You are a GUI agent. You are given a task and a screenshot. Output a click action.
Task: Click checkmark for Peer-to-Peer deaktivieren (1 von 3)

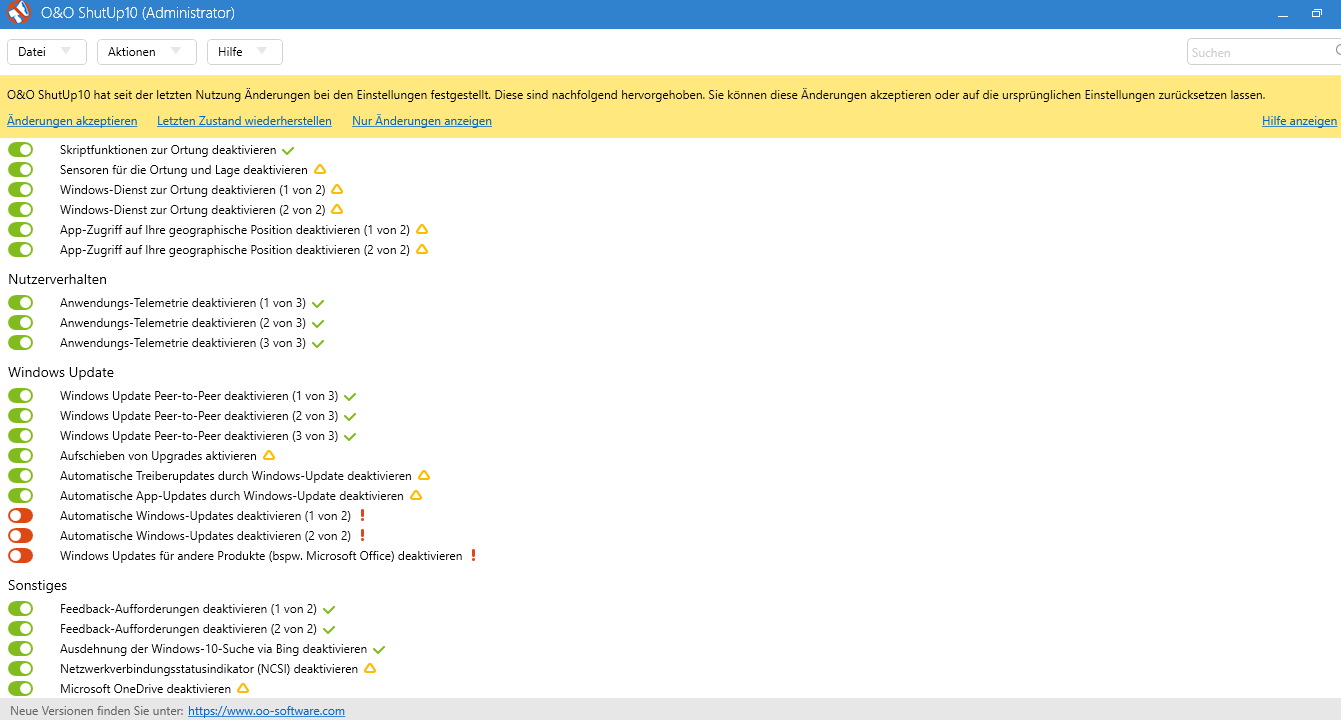pos(350,396)
